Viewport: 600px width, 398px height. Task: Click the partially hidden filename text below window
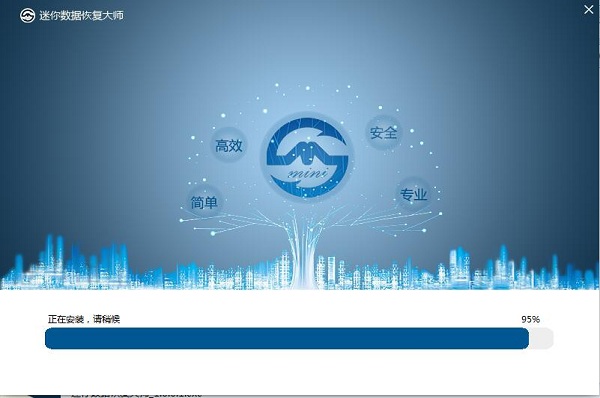(136, 395)
